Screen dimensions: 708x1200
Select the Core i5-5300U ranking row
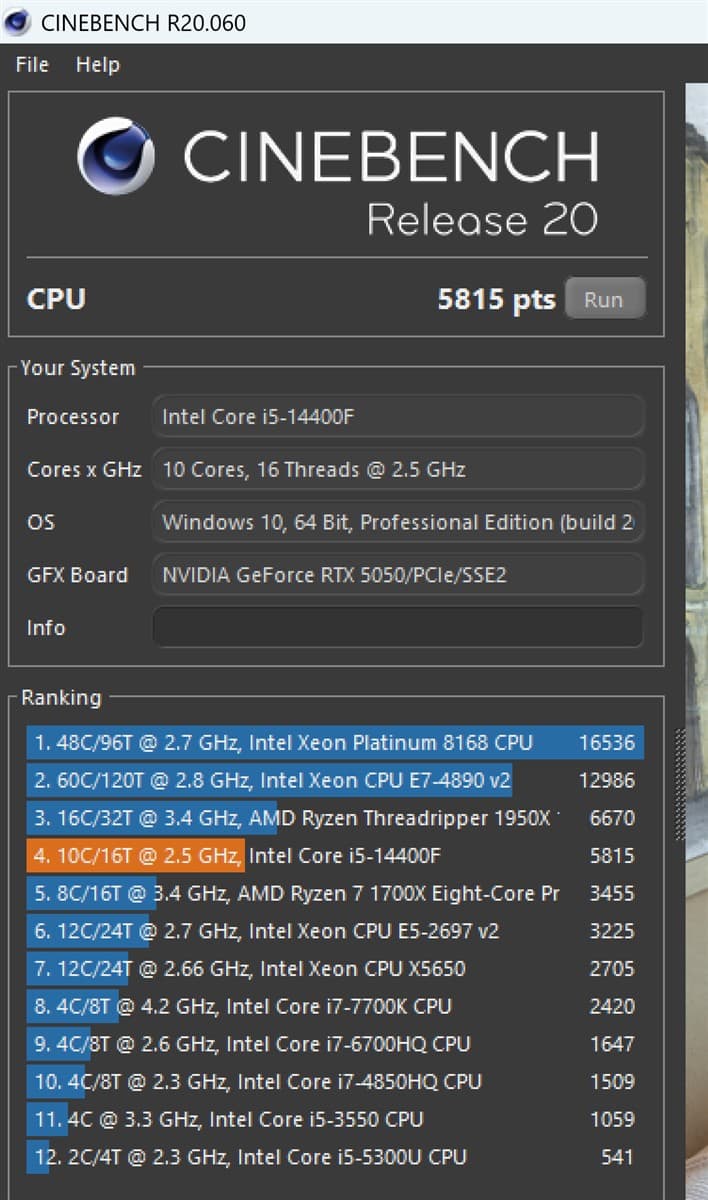[x=334, y=1157]
